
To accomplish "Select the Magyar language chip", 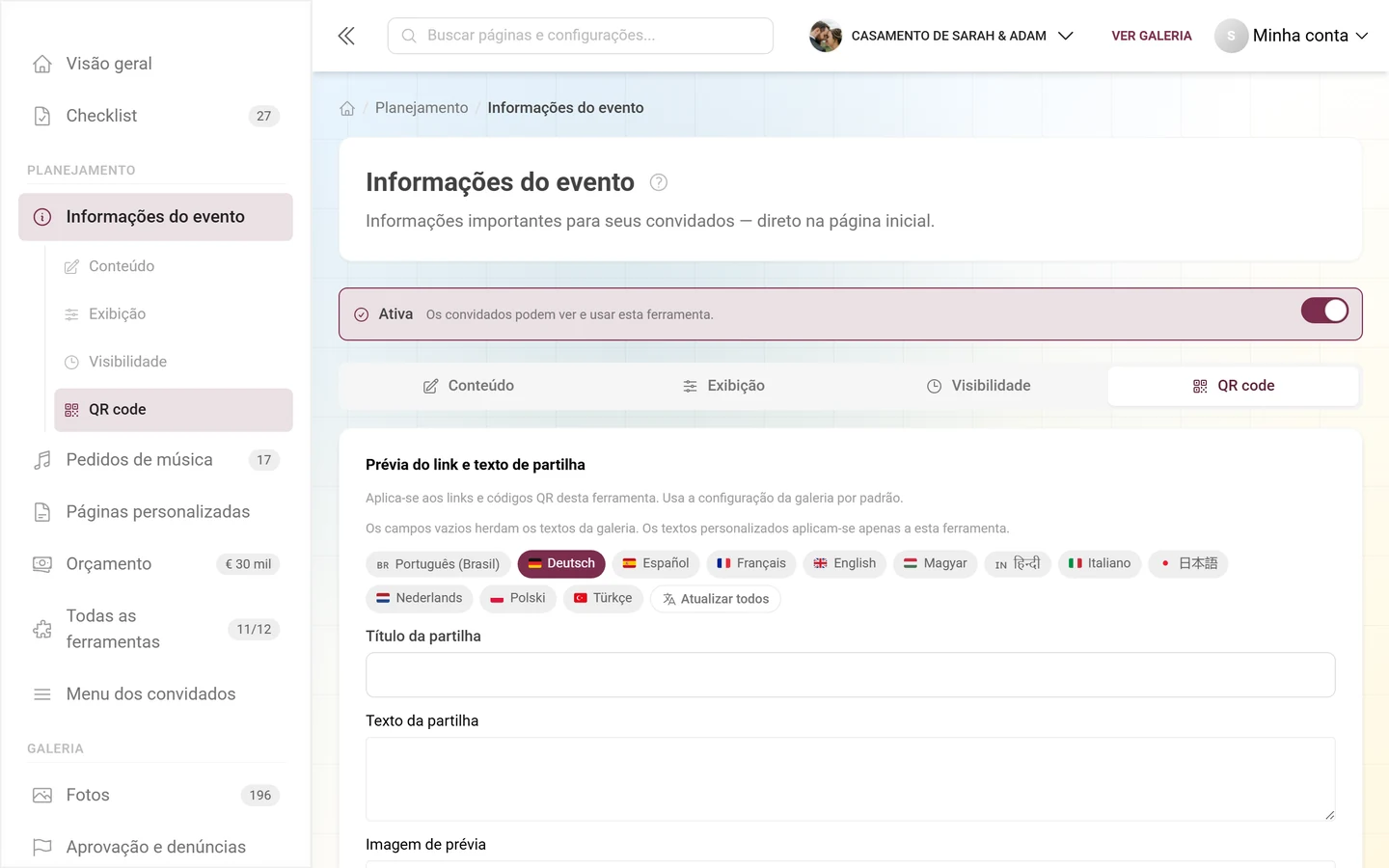I will point(936,564).
